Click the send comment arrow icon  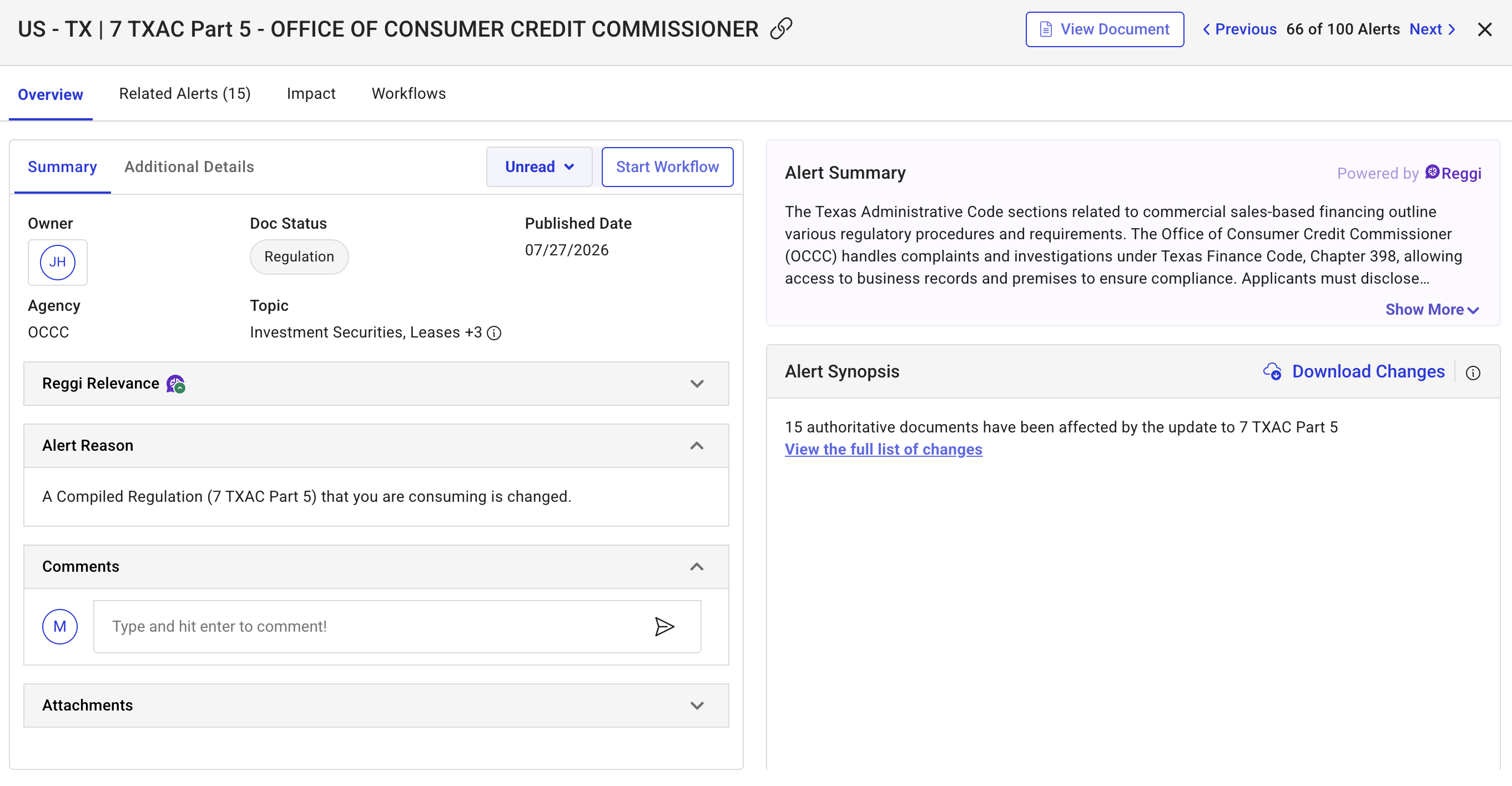coord(664,626)
